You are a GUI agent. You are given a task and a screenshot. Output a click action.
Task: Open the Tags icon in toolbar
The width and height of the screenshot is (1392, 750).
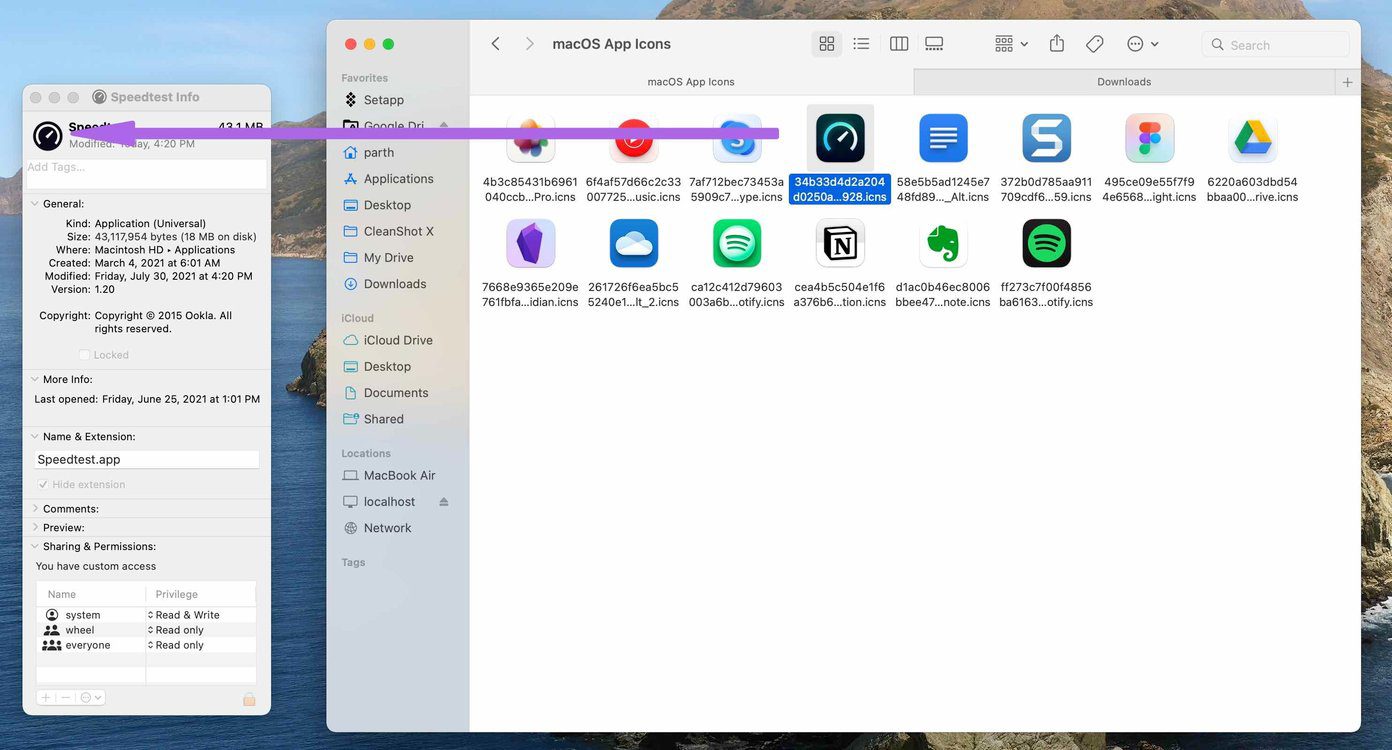click(1095, 44)
